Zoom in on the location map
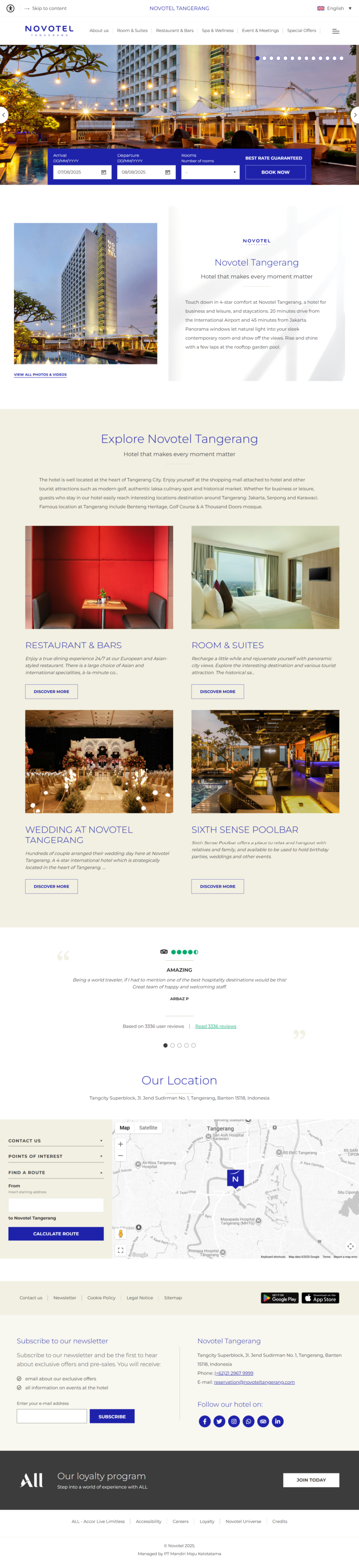Image resolution: width=359 pixels, height=1568 pixels. pyautogui.click(x=120, y=1144)
